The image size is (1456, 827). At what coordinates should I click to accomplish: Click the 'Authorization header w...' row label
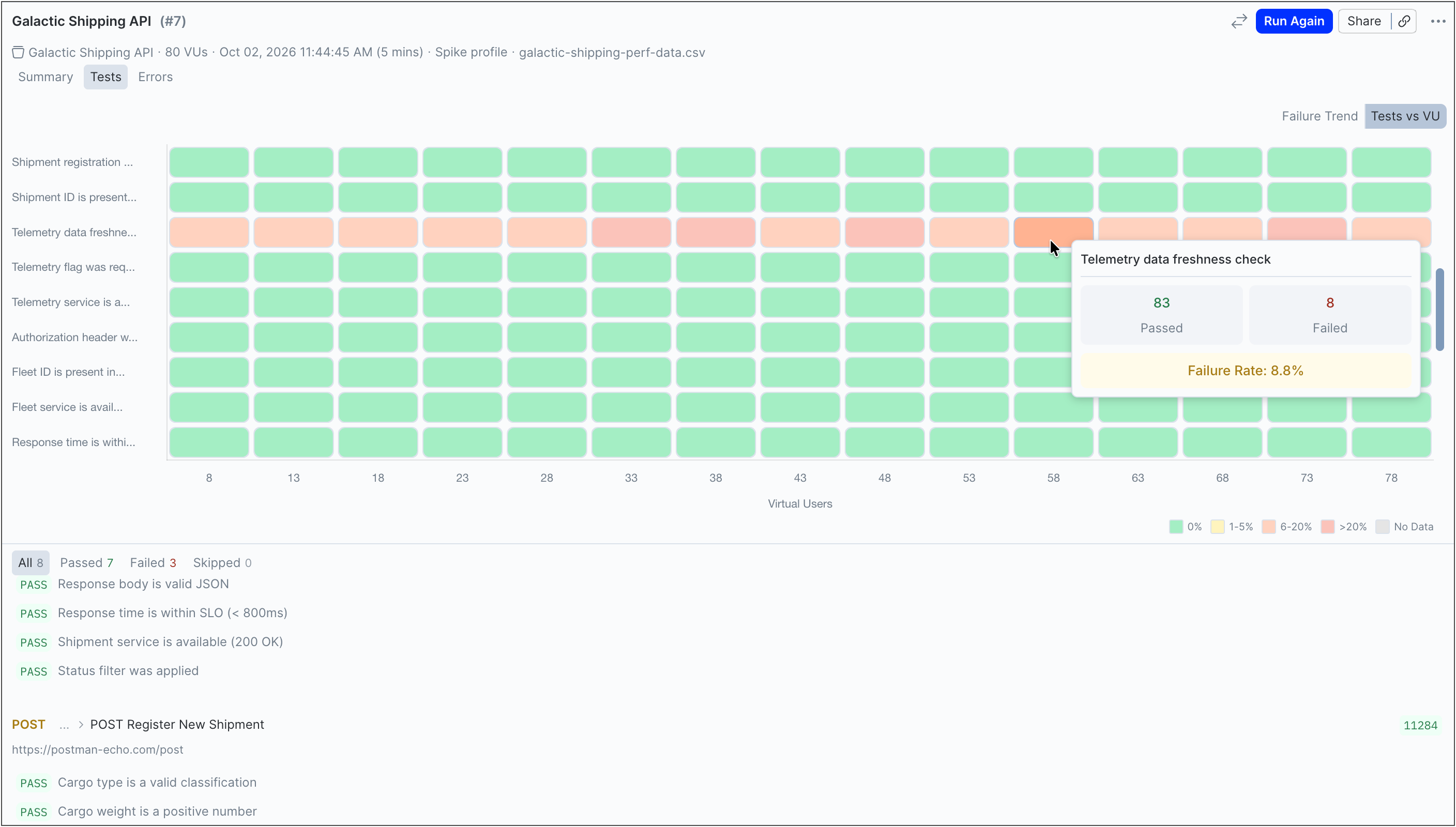(74, 338)
